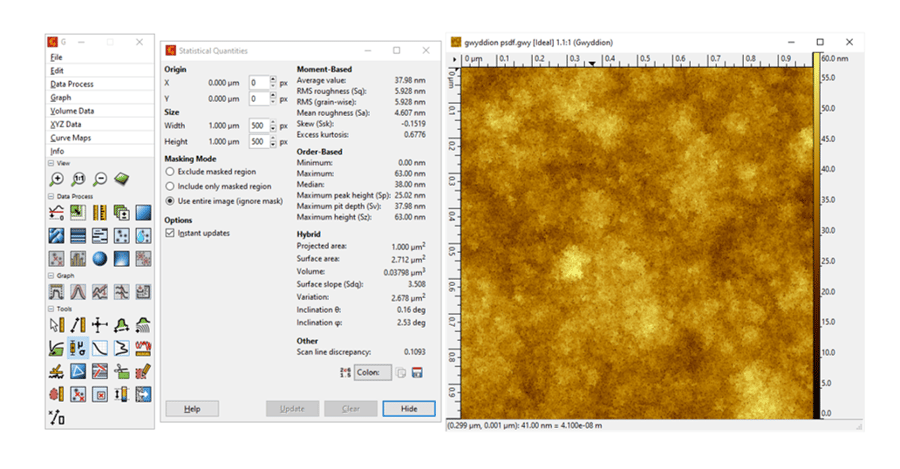Select the Mask editor pencil tool
Image resolution: width=900 pixels, height=469 pixels.
tap(143, 371)
